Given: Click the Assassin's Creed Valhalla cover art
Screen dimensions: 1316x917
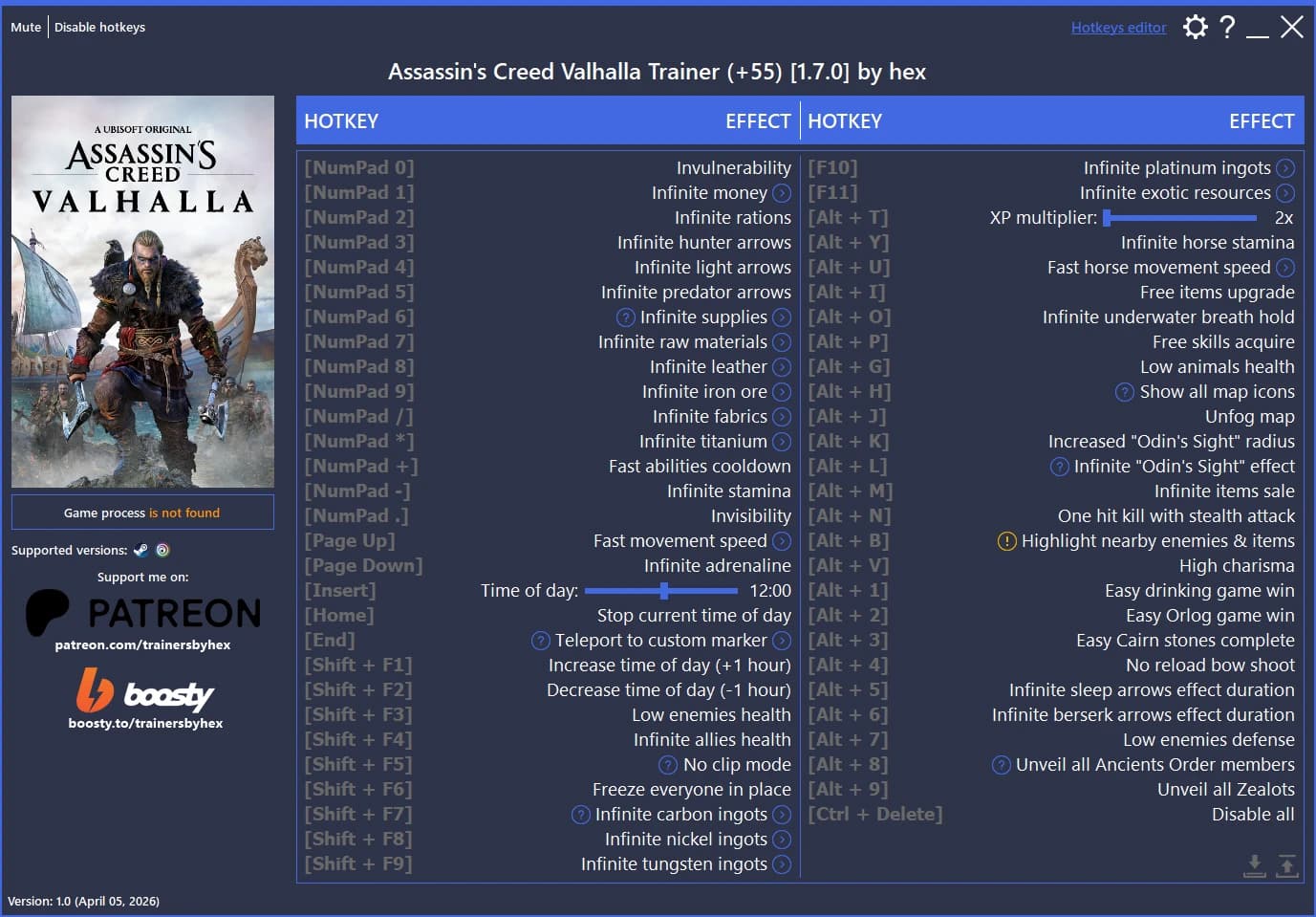Looking at the screenshot, I should coord(142,292).
